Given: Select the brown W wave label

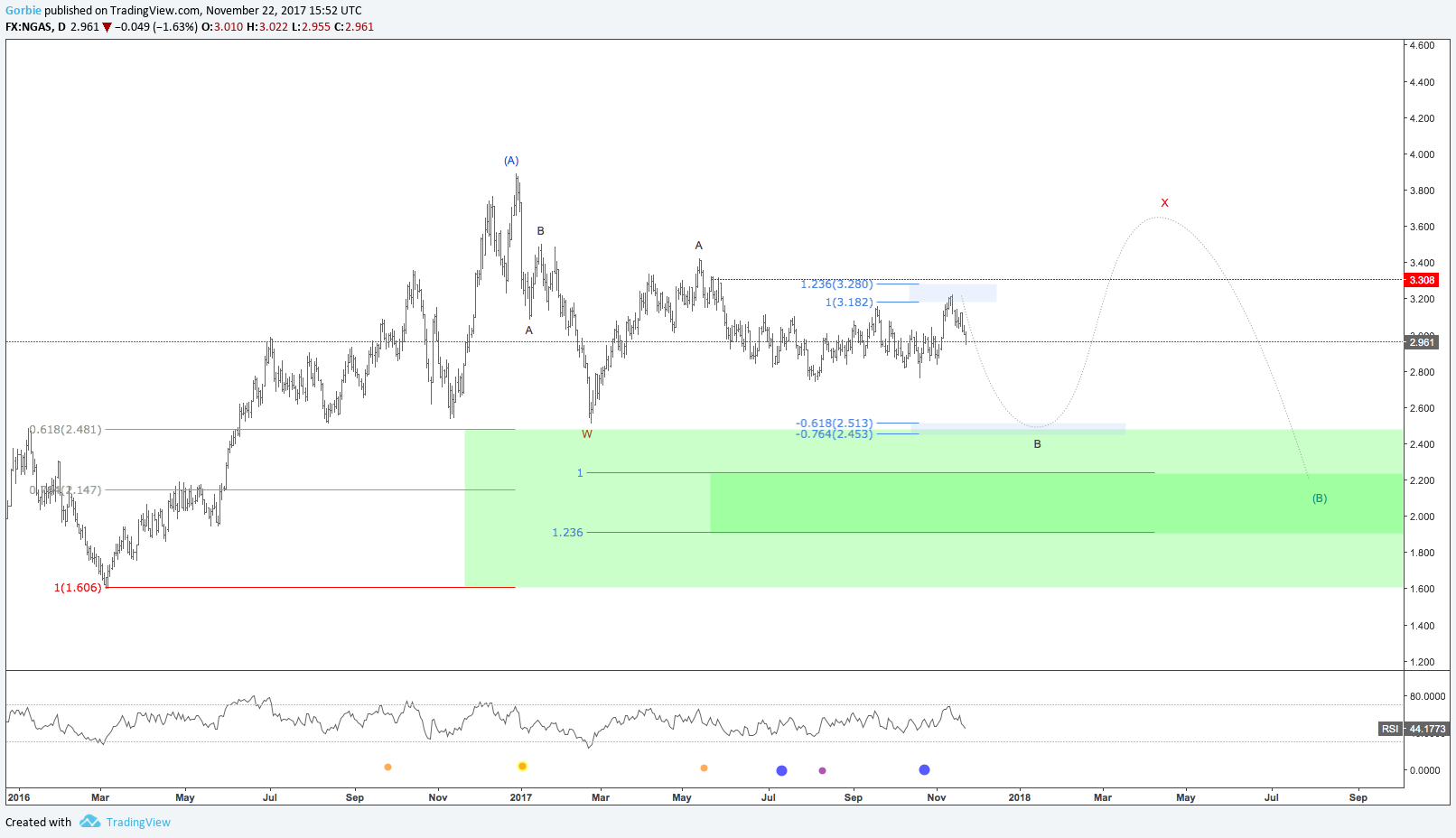Looking at the screenshot, I should (587, 434).
